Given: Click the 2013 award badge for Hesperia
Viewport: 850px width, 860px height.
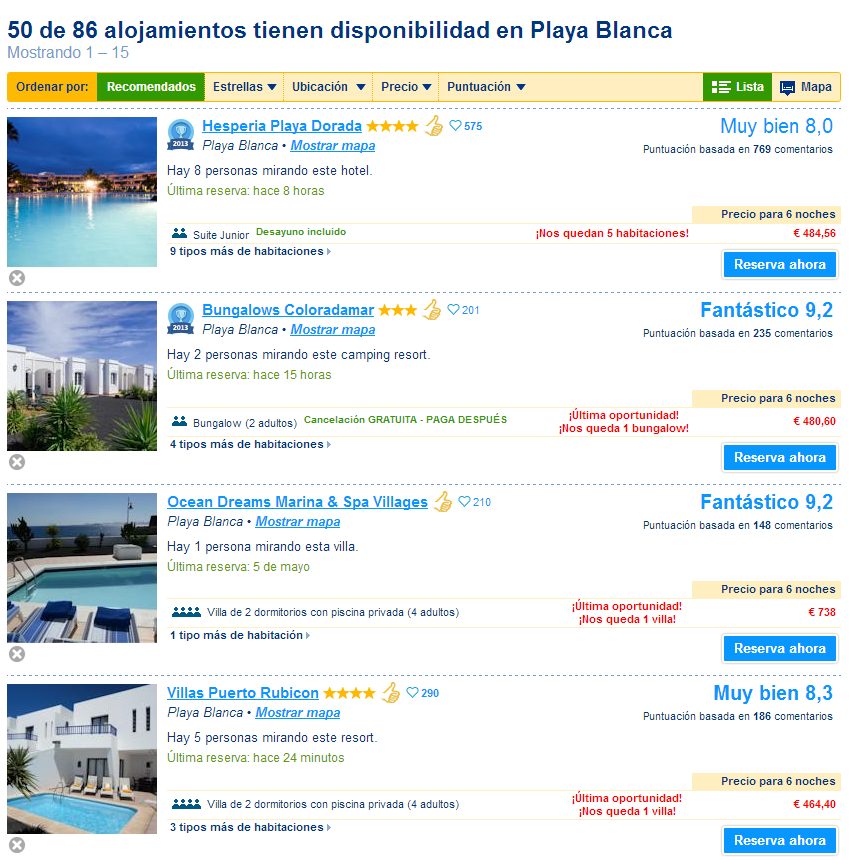Looking at the screenshot, I should point(181,134).
